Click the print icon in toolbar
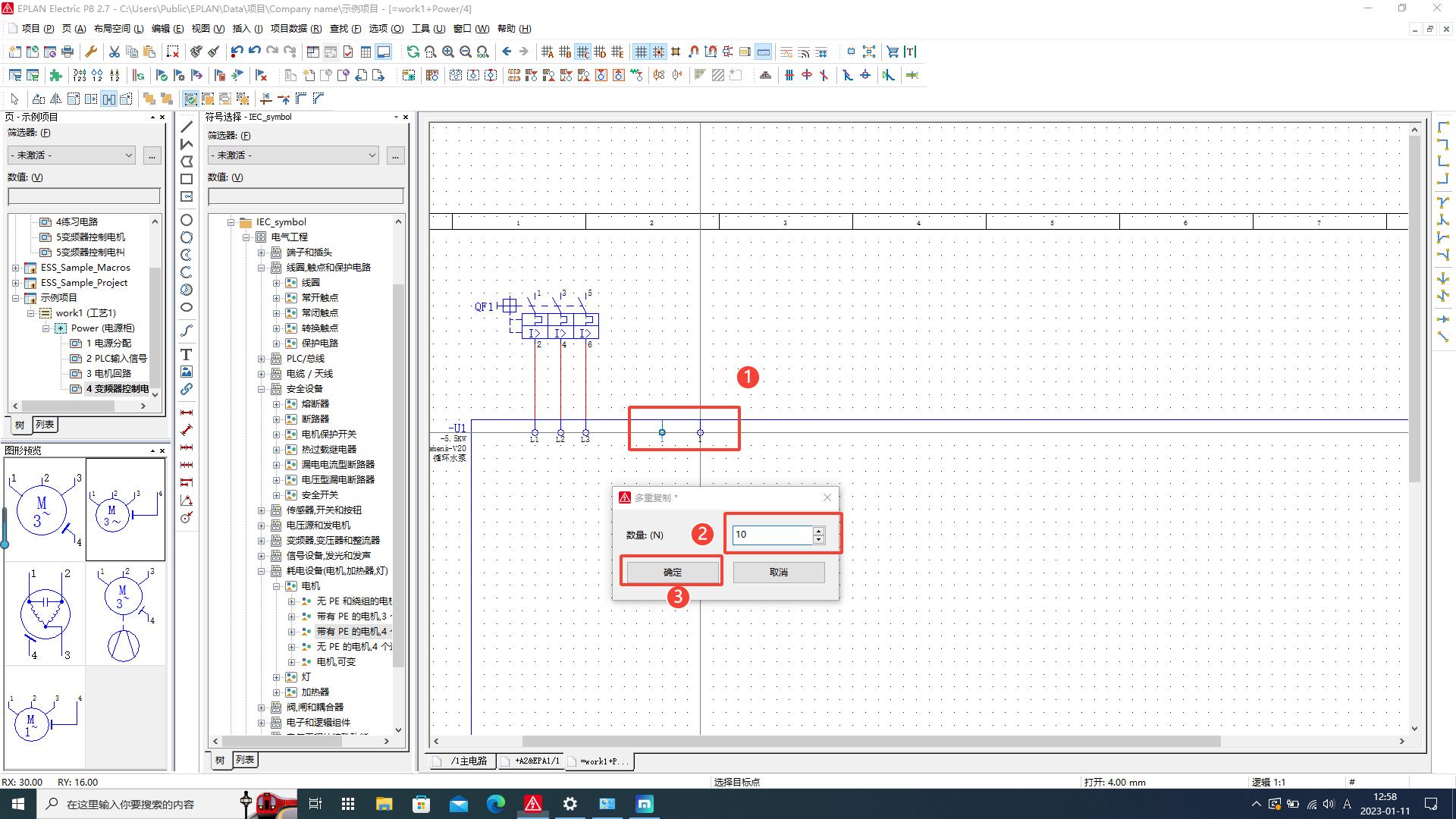The height and width of the screenshot is (819, 1456). pyautogui.click(x=67, y=52)
